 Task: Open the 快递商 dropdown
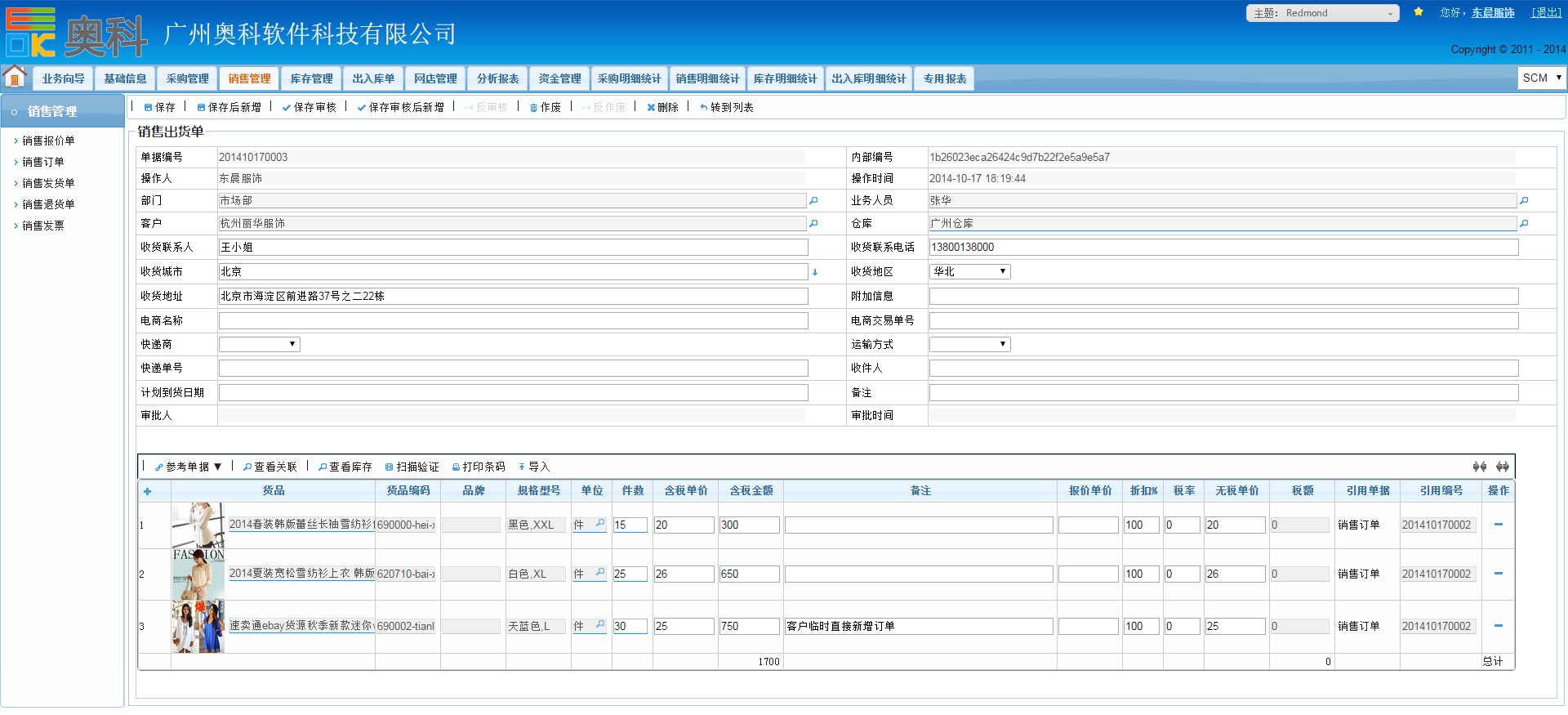[259, 344]
